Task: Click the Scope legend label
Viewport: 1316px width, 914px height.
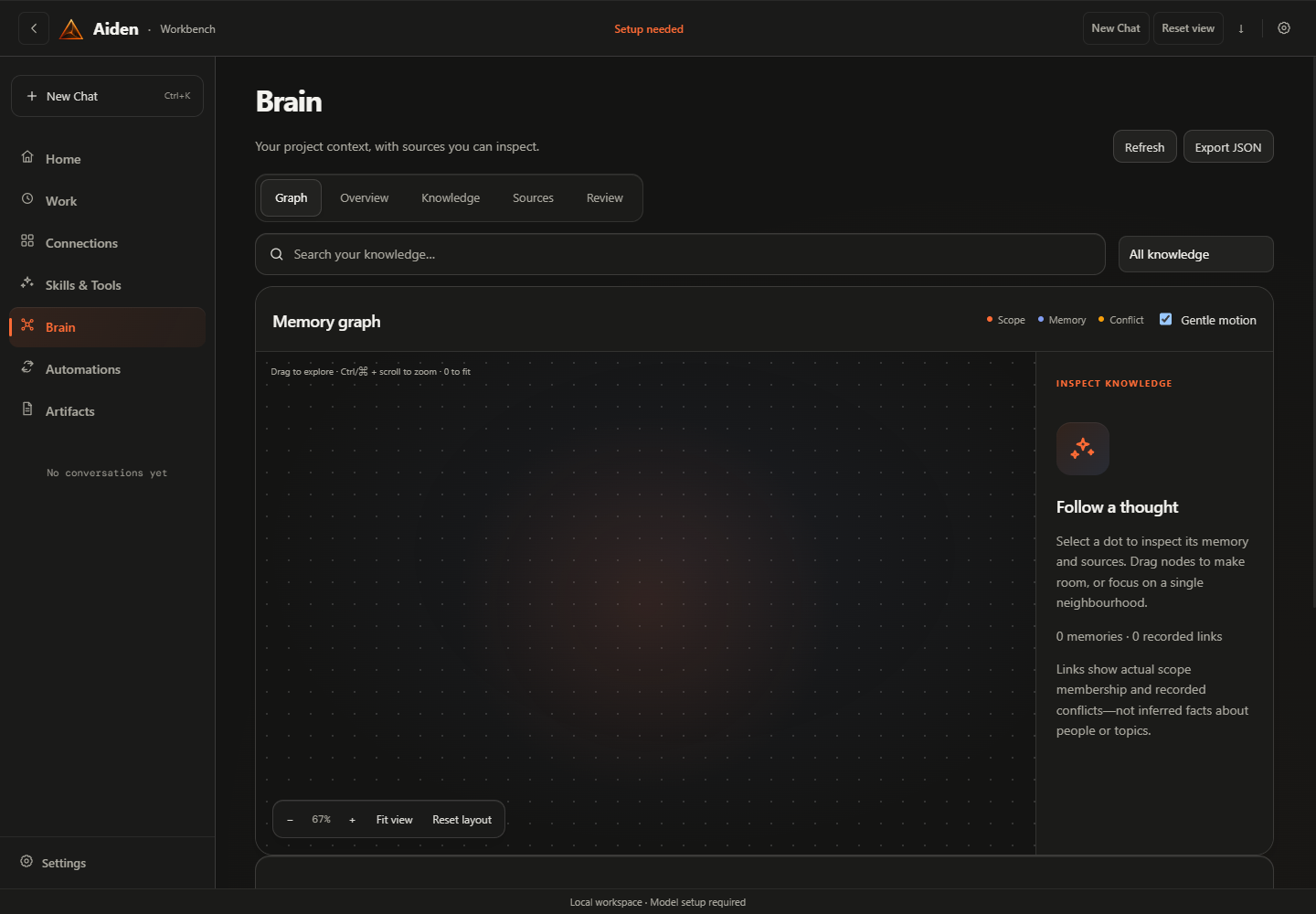Action: pyautogui.click(x=1012, y=320)
